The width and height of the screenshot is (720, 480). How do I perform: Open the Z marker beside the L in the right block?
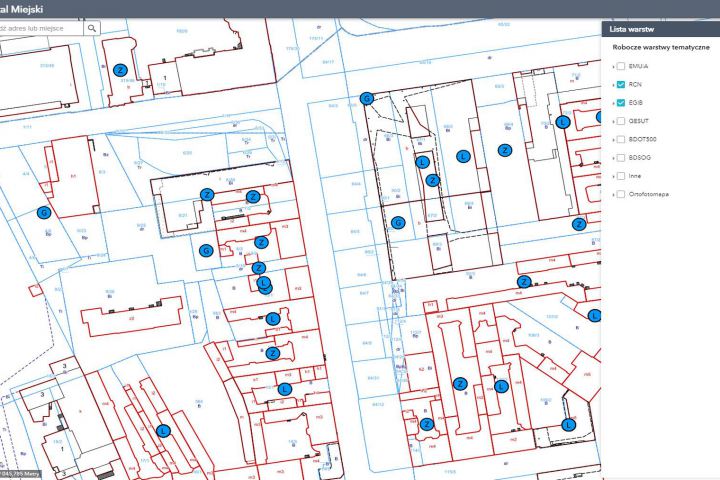pos(505,150)
